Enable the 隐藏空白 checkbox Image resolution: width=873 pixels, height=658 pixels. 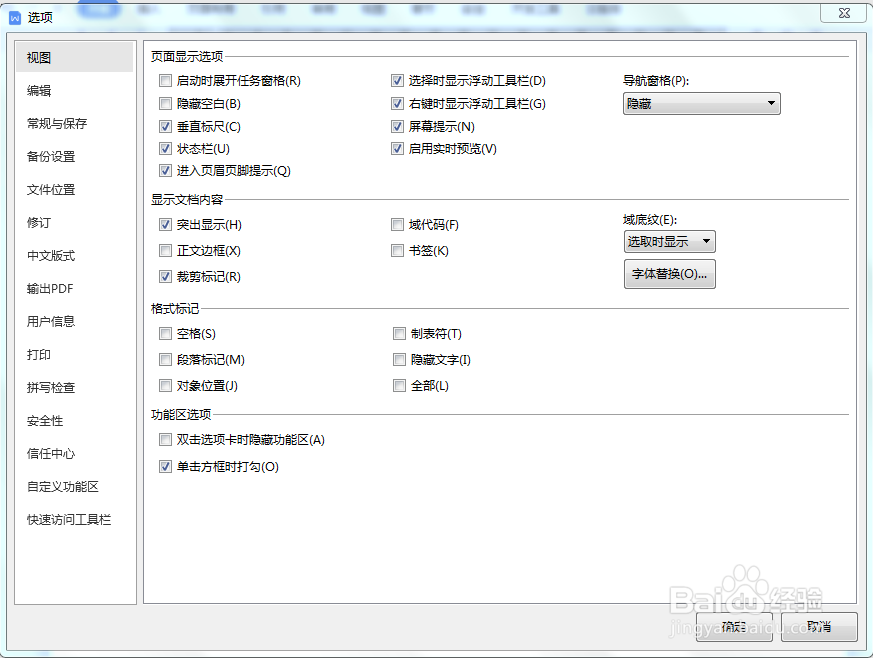[x=166, y=103]
